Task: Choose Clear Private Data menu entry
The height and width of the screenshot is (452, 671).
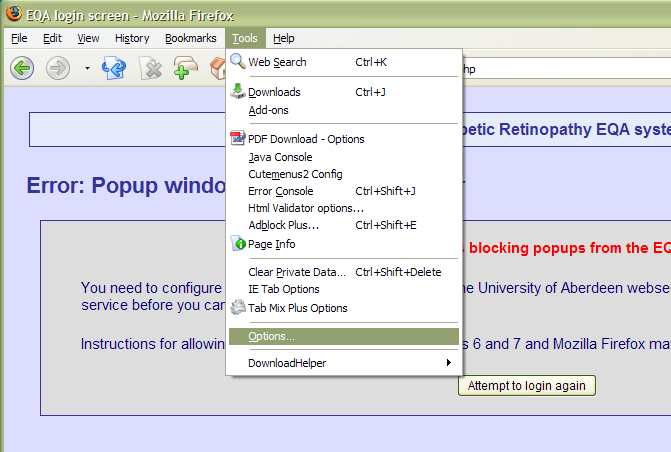Action: pyautogui.click(x=344, y=272)
